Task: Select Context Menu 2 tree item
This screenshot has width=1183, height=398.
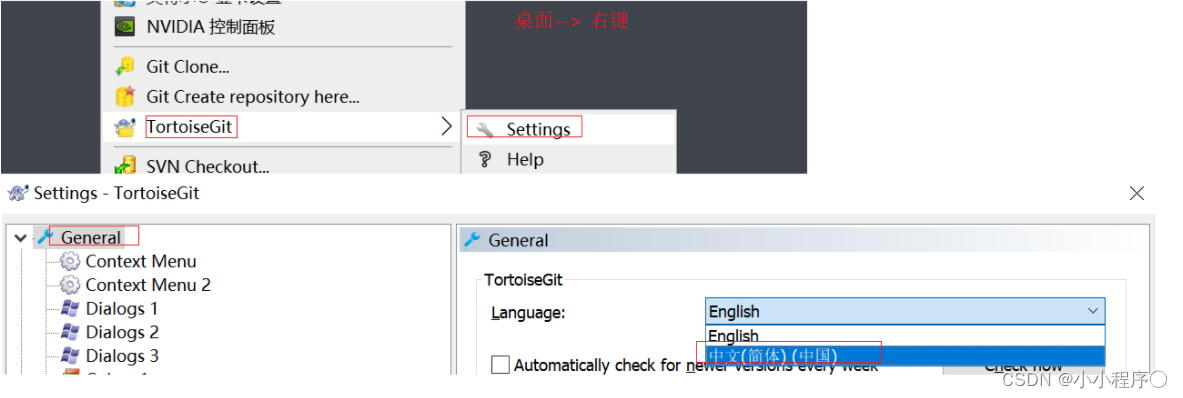Action: click(x=148, y=285)
